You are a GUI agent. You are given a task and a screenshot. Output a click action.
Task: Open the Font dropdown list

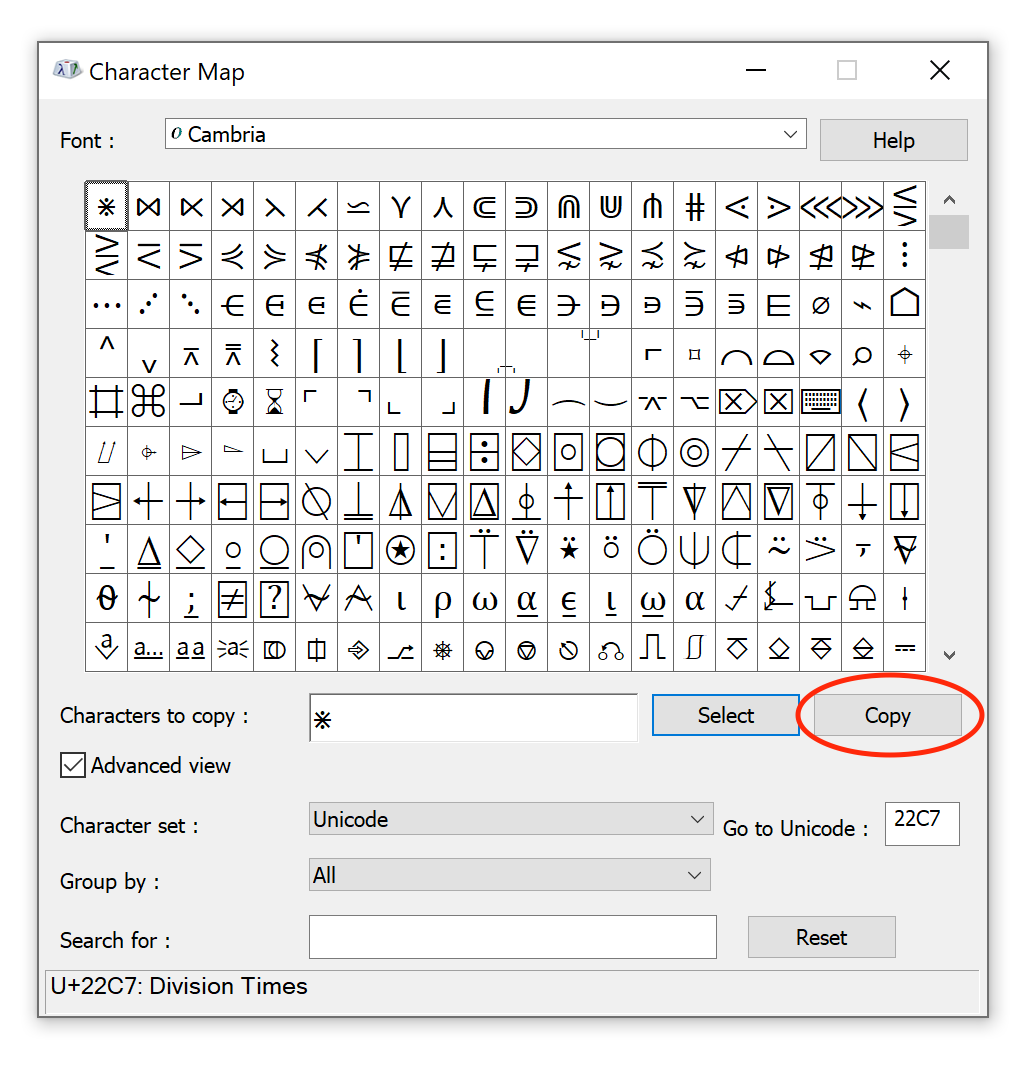point(792,134)
